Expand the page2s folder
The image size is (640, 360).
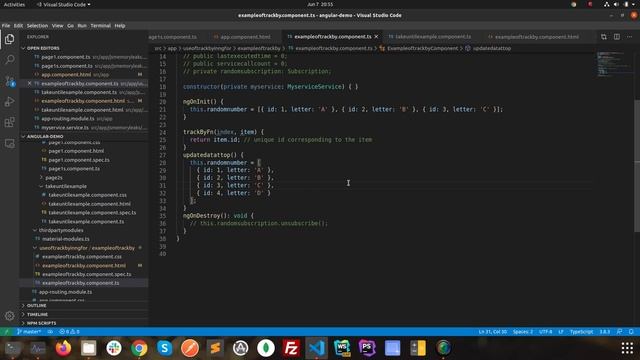point(53,178)
